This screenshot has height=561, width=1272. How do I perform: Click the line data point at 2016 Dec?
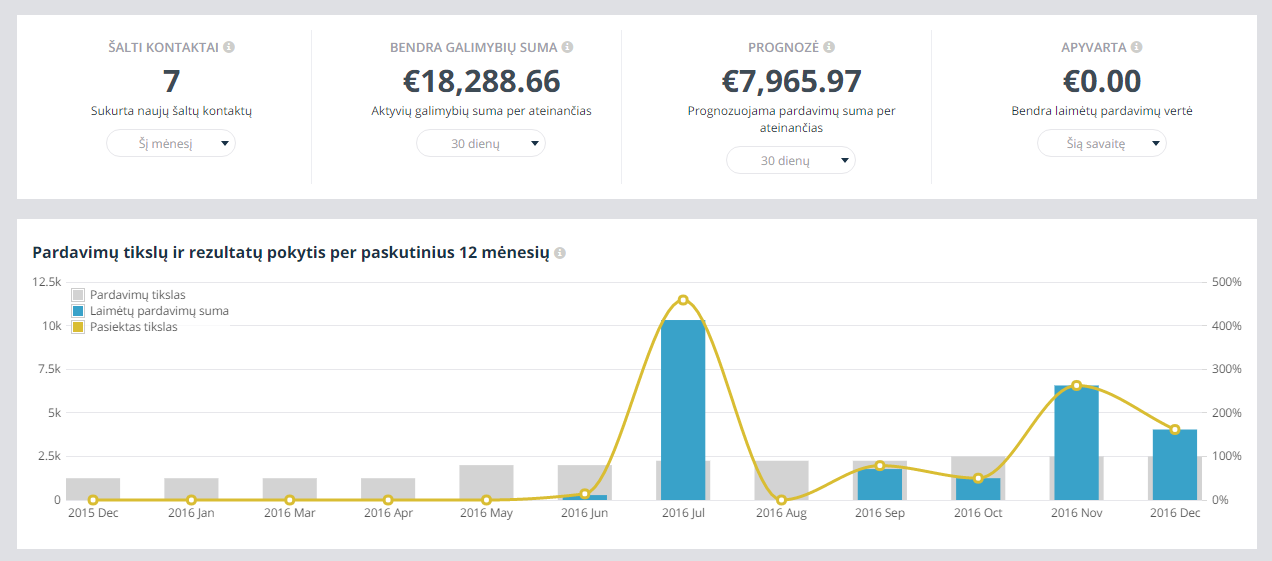(x=1175, y=430)
